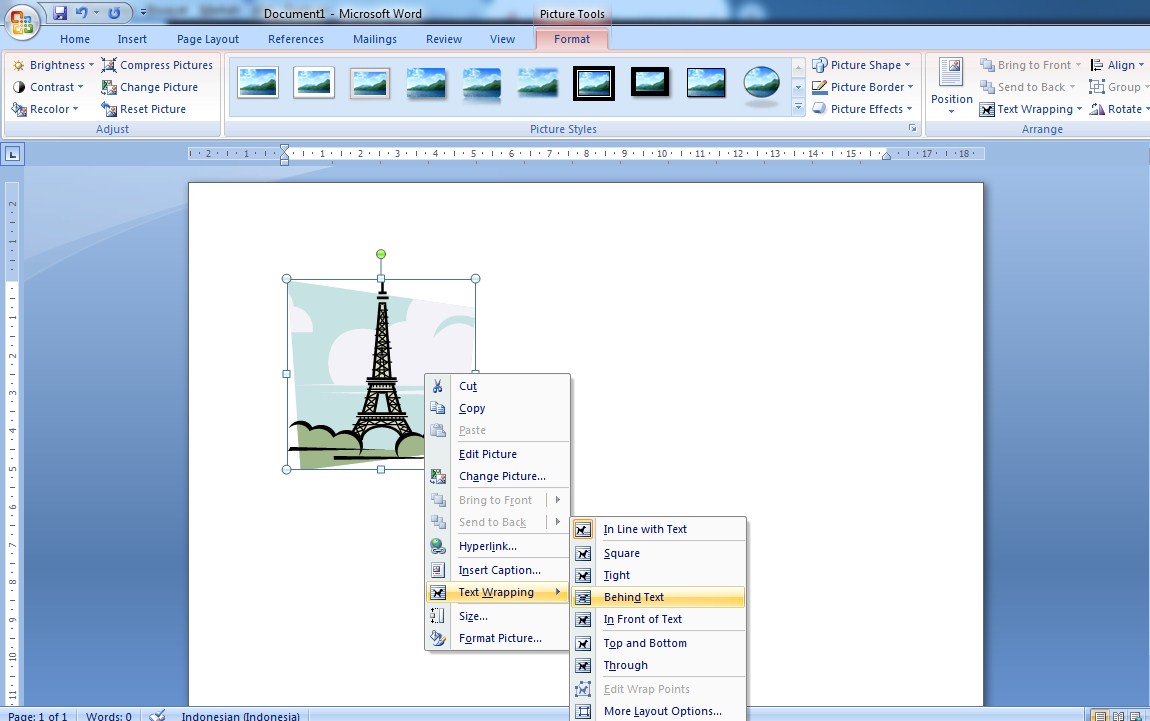Image resolution: width=1150 pixels, height=721 pixels.
Task: Choose Behind Text wrapping option
Action: [659, 597]
